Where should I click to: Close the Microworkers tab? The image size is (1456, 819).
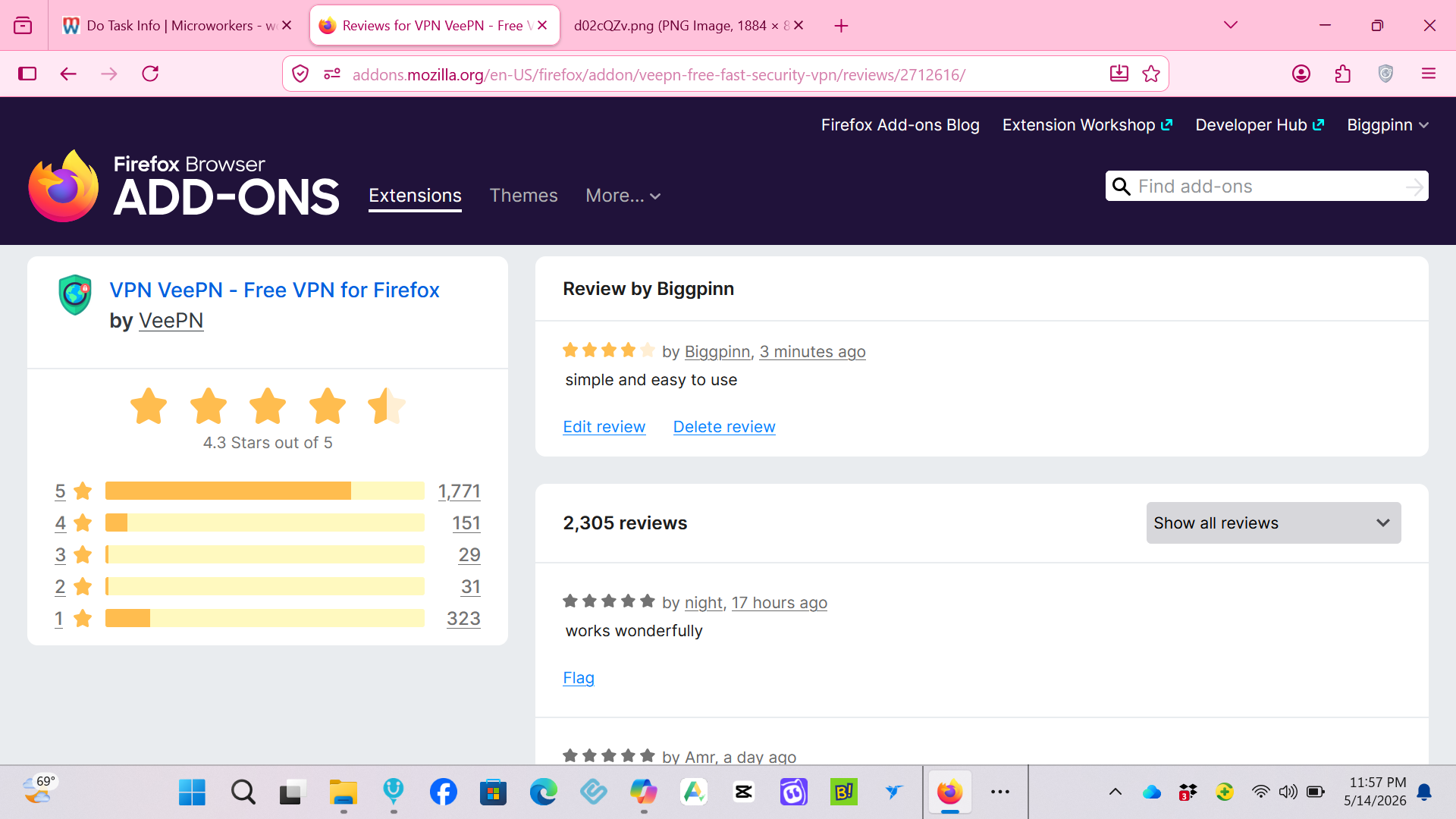point(287,25)
